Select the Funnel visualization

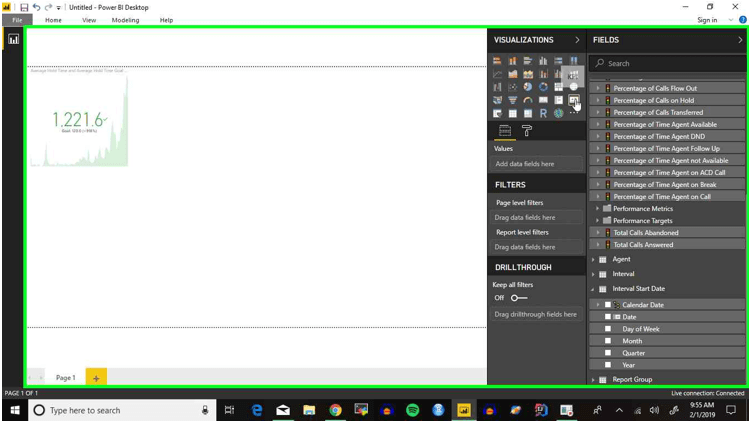point(512,100)
